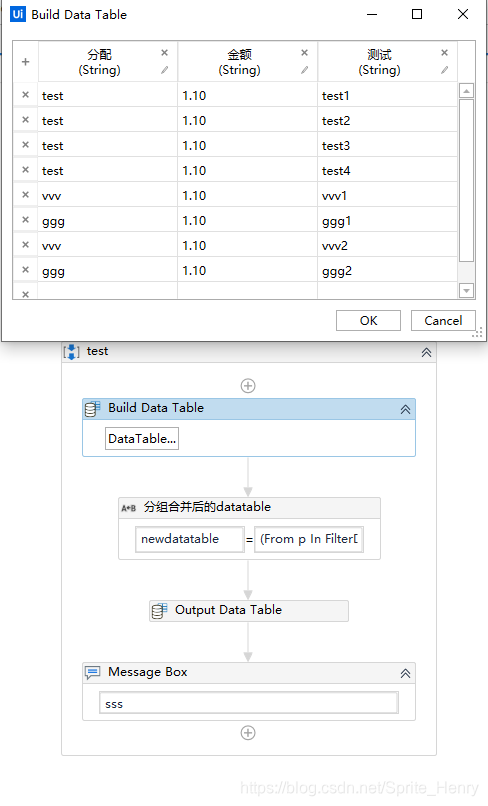This screenshot has width=488, height=806.
Task: Click the Message Box activity icon
Action: coord(93,673)
